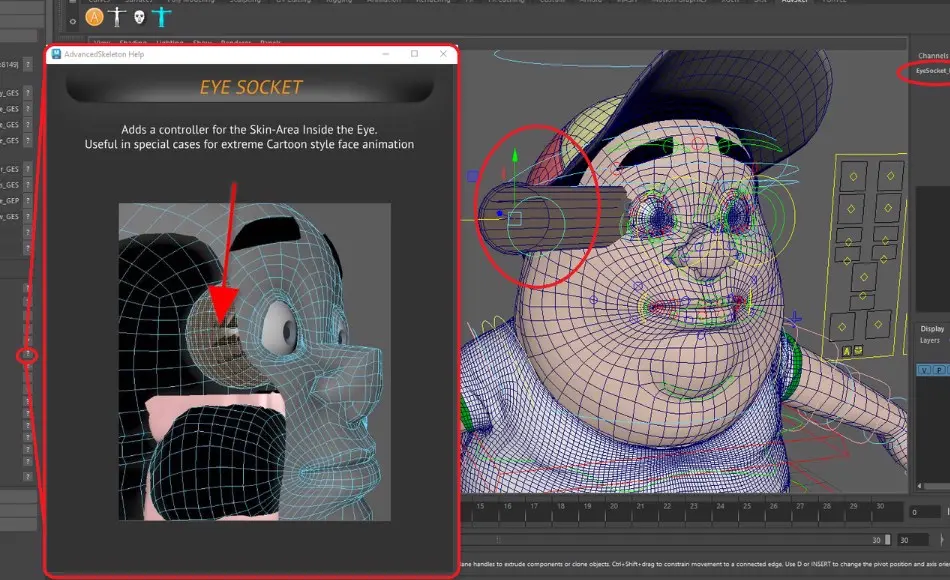The image size is (950, 580).
Task: Click the skull face shelf icon
Action: [x=139, y=16]
